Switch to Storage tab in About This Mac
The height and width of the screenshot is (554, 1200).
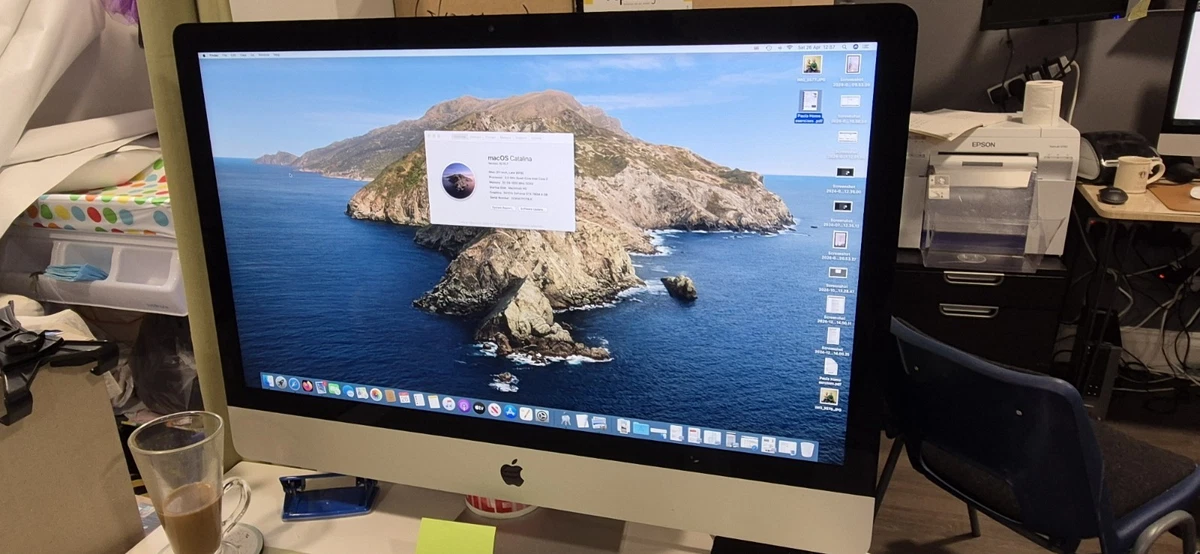click(490, 137)
